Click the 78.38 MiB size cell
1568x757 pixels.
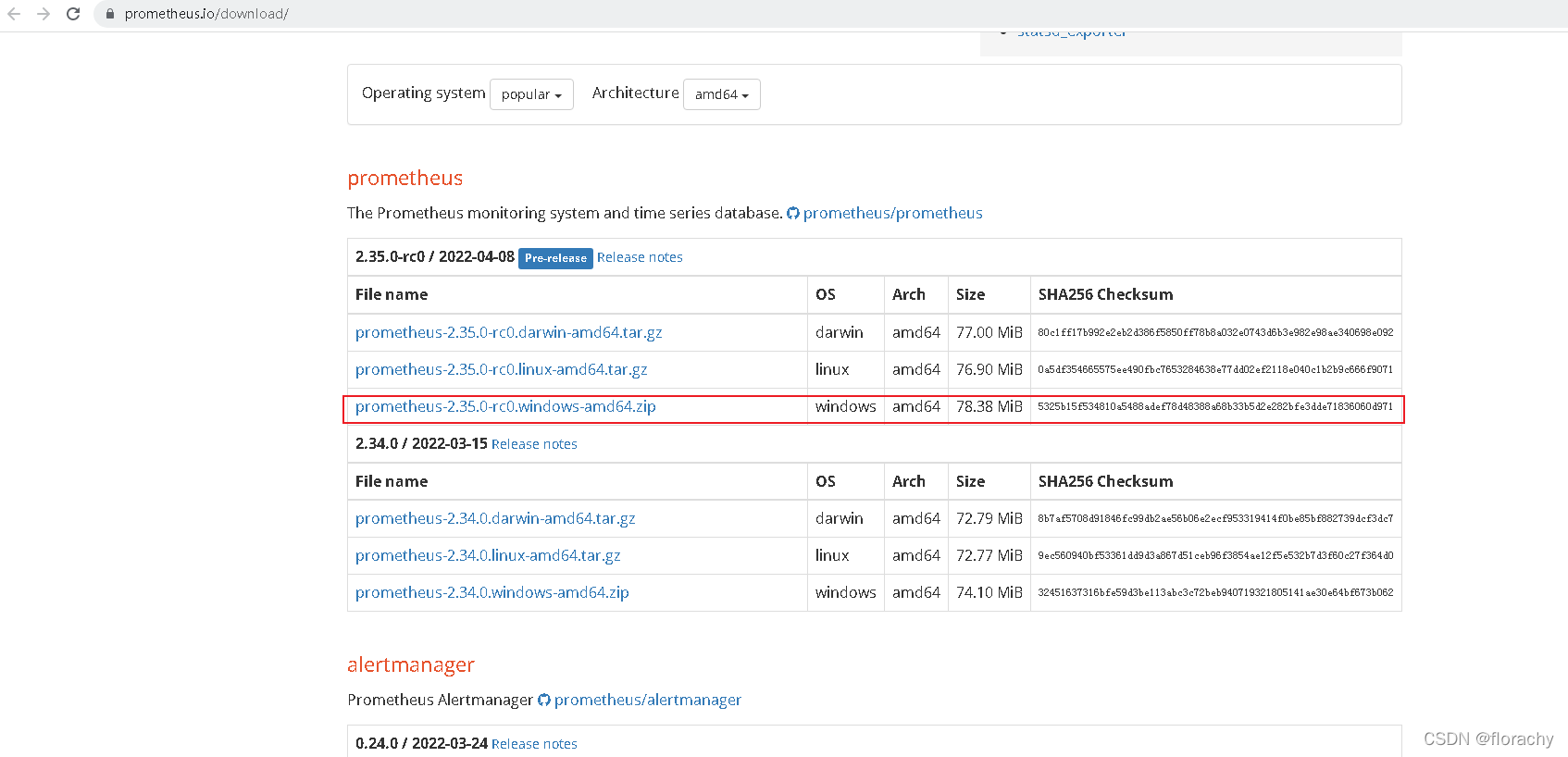pyautogui.click(x=989, y=406)
